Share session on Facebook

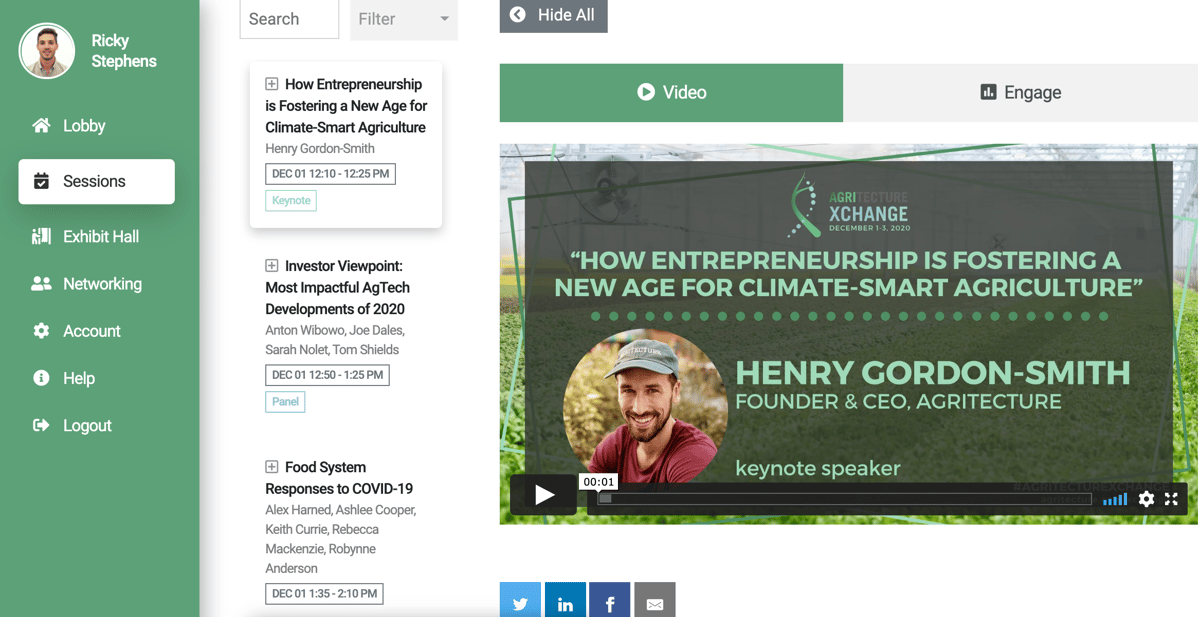pos(610,601)
